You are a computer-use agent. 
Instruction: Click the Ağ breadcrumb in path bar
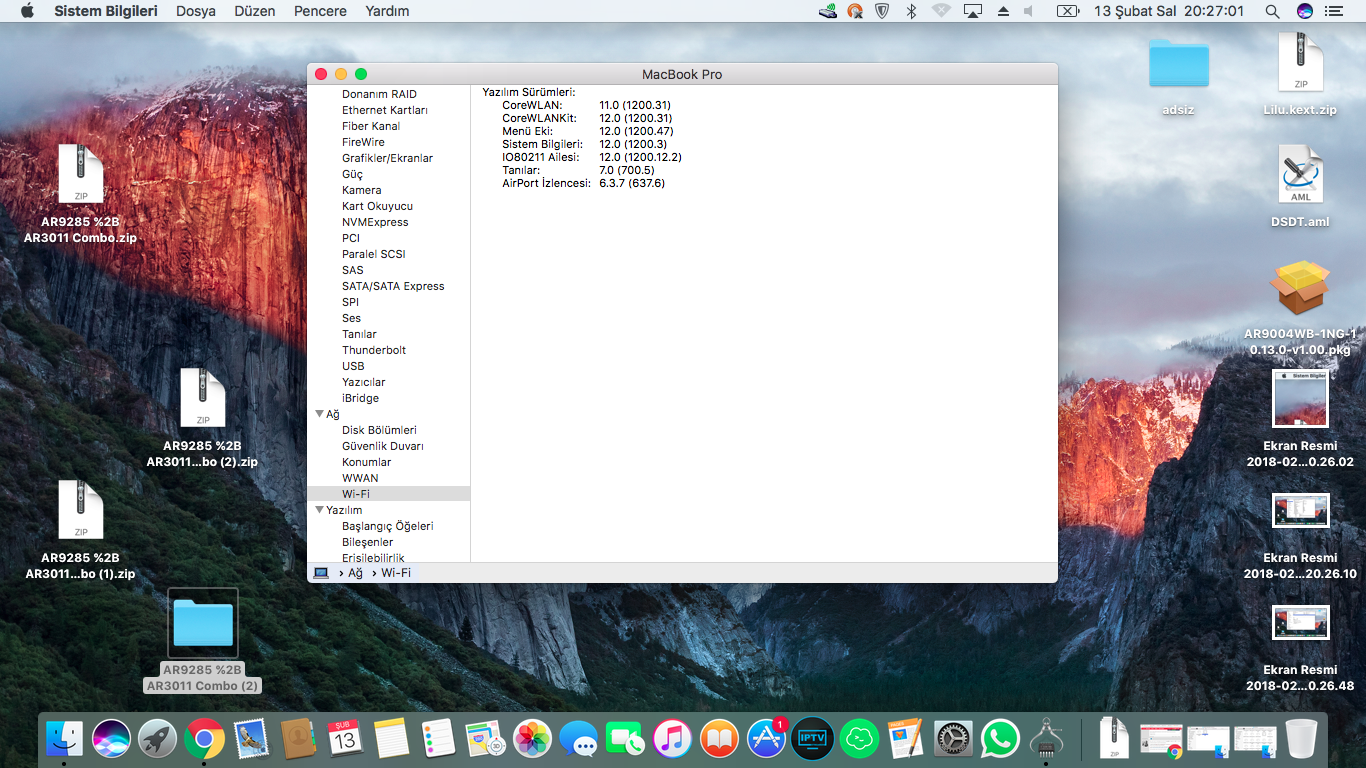(355, 573)
